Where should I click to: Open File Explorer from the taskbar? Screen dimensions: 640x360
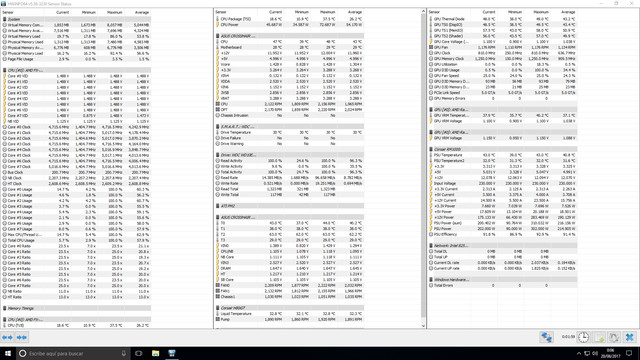pos(156,353)
